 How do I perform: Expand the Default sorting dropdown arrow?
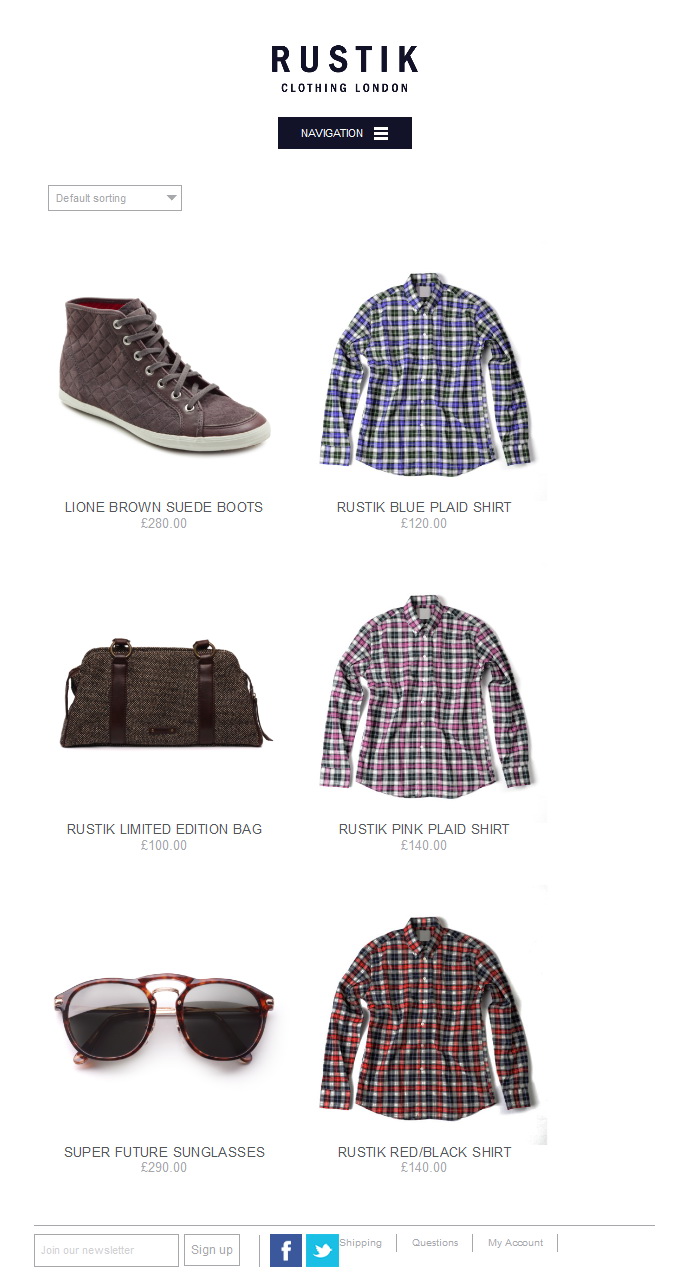(x=171, y=198)
